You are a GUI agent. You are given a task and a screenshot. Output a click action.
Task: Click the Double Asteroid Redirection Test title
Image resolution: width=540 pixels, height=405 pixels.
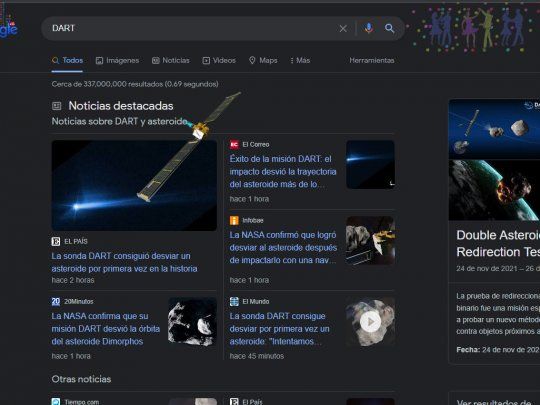[x=498, y=243]
